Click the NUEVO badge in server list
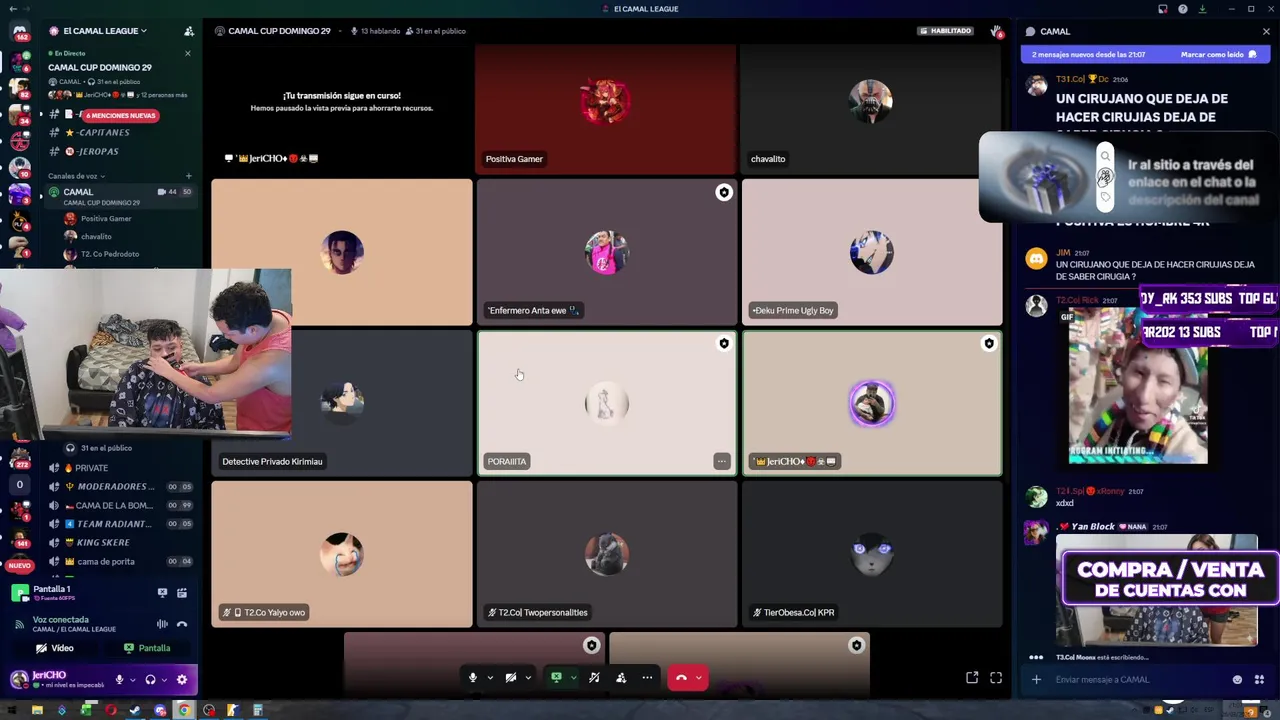The width and height of the screenshot is (1280, 720). click(x=19, y=565)
